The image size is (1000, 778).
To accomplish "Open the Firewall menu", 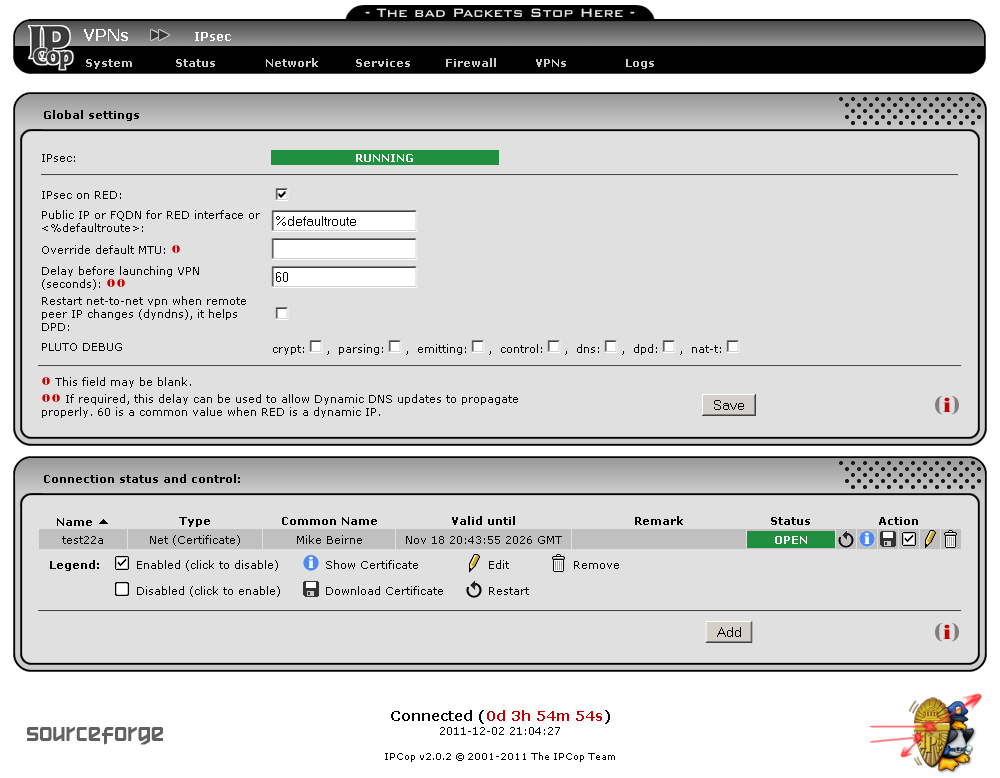I will pos(471,63).
